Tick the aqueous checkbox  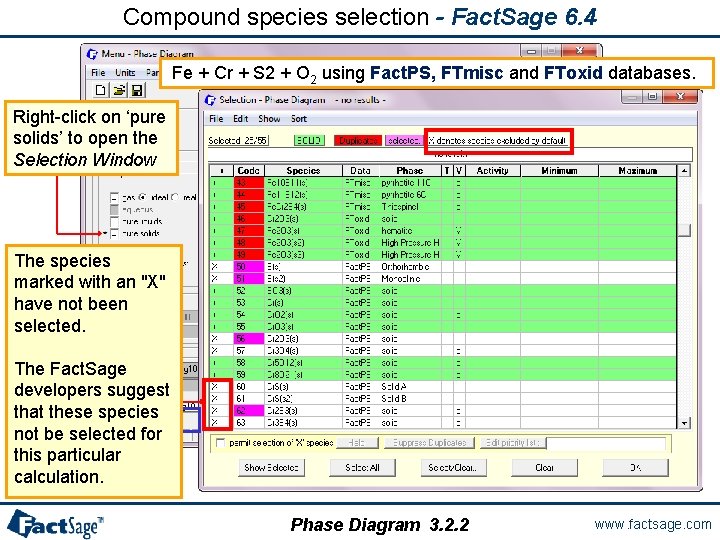point(114,210)
